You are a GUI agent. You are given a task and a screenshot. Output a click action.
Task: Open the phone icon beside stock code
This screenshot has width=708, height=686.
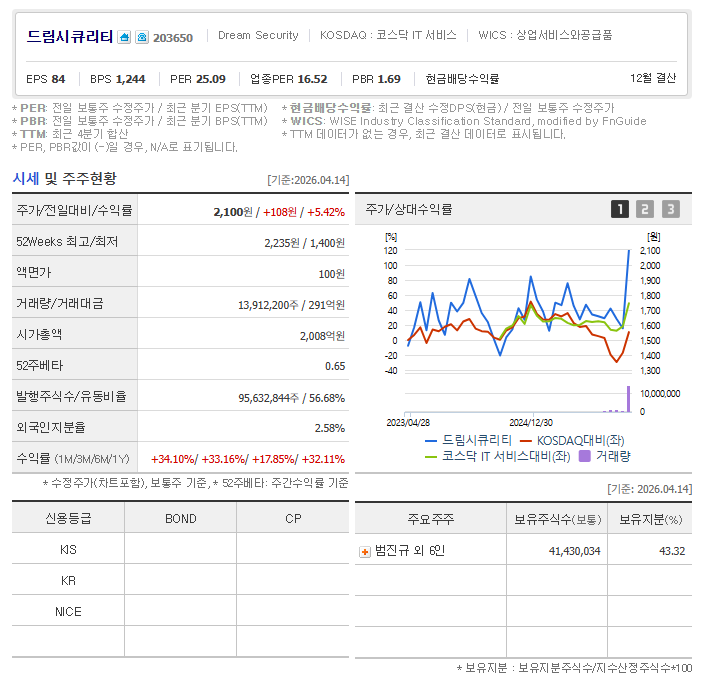pos(142,37)
